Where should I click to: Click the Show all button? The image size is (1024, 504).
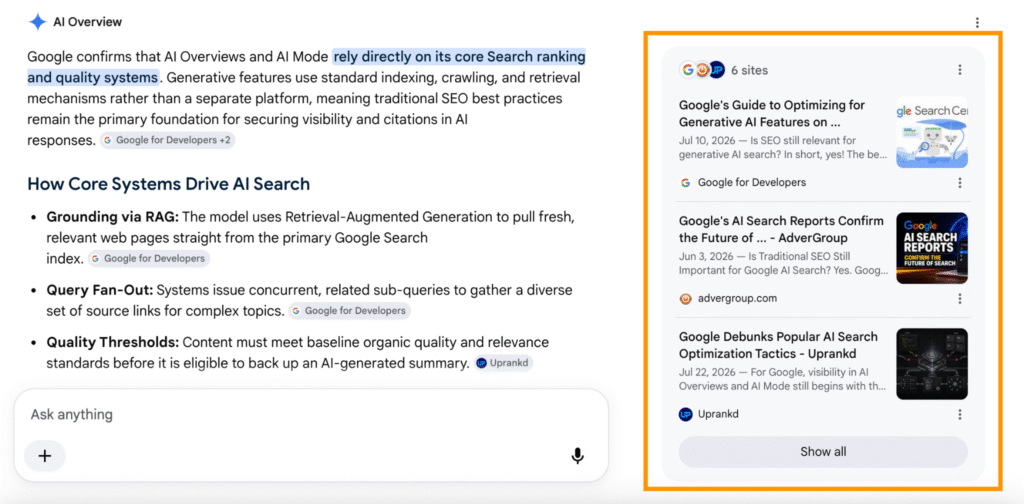(x=823, y=452)
